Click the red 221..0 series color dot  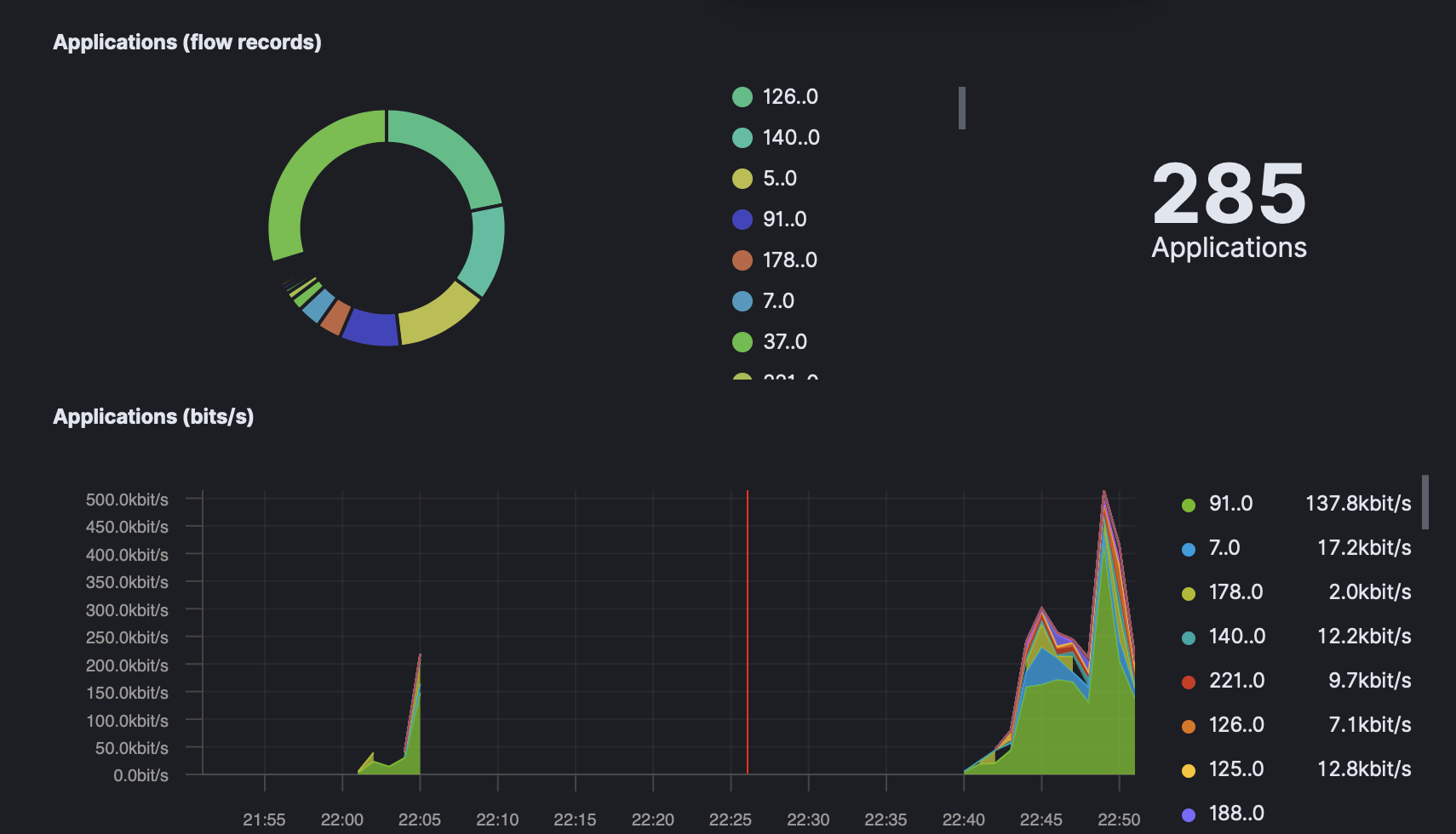[x=1189, y=680]
